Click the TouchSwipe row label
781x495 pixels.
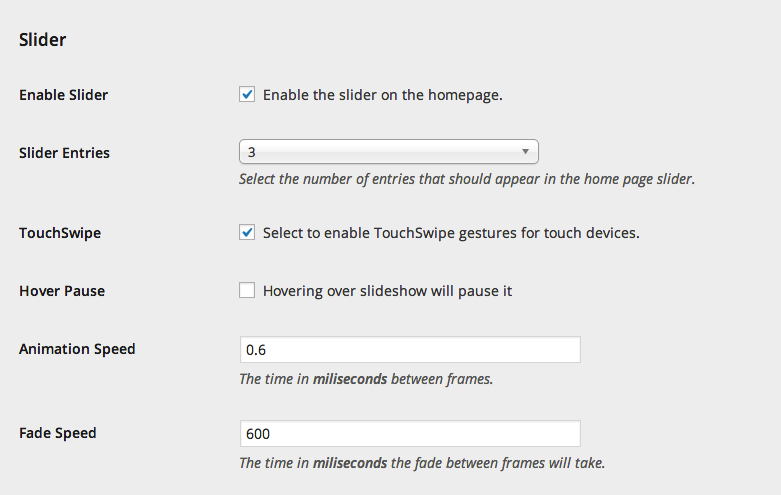click(60, 233)
